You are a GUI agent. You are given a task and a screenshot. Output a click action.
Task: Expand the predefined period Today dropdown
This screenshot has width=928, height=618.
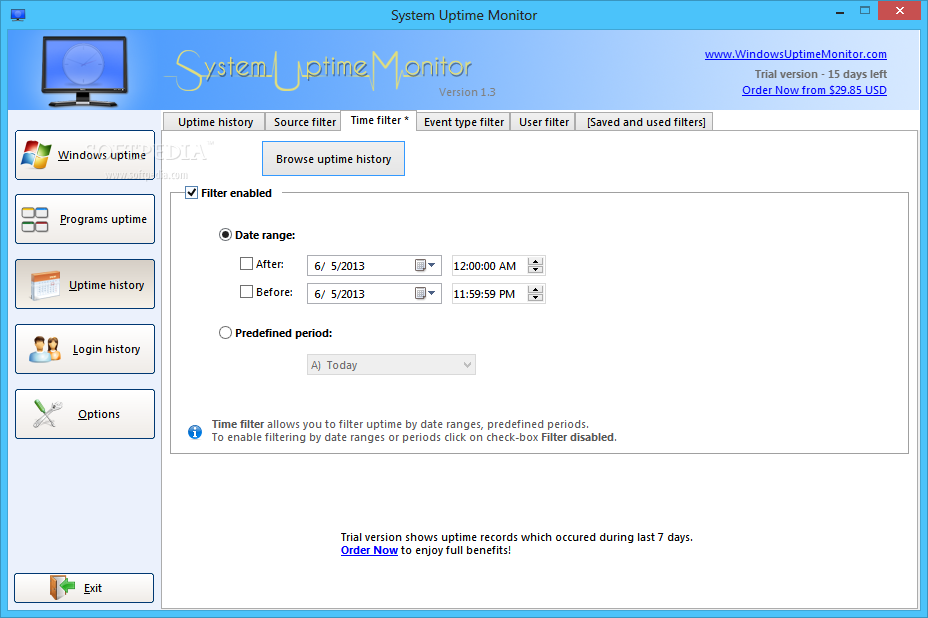click(467, 365)
